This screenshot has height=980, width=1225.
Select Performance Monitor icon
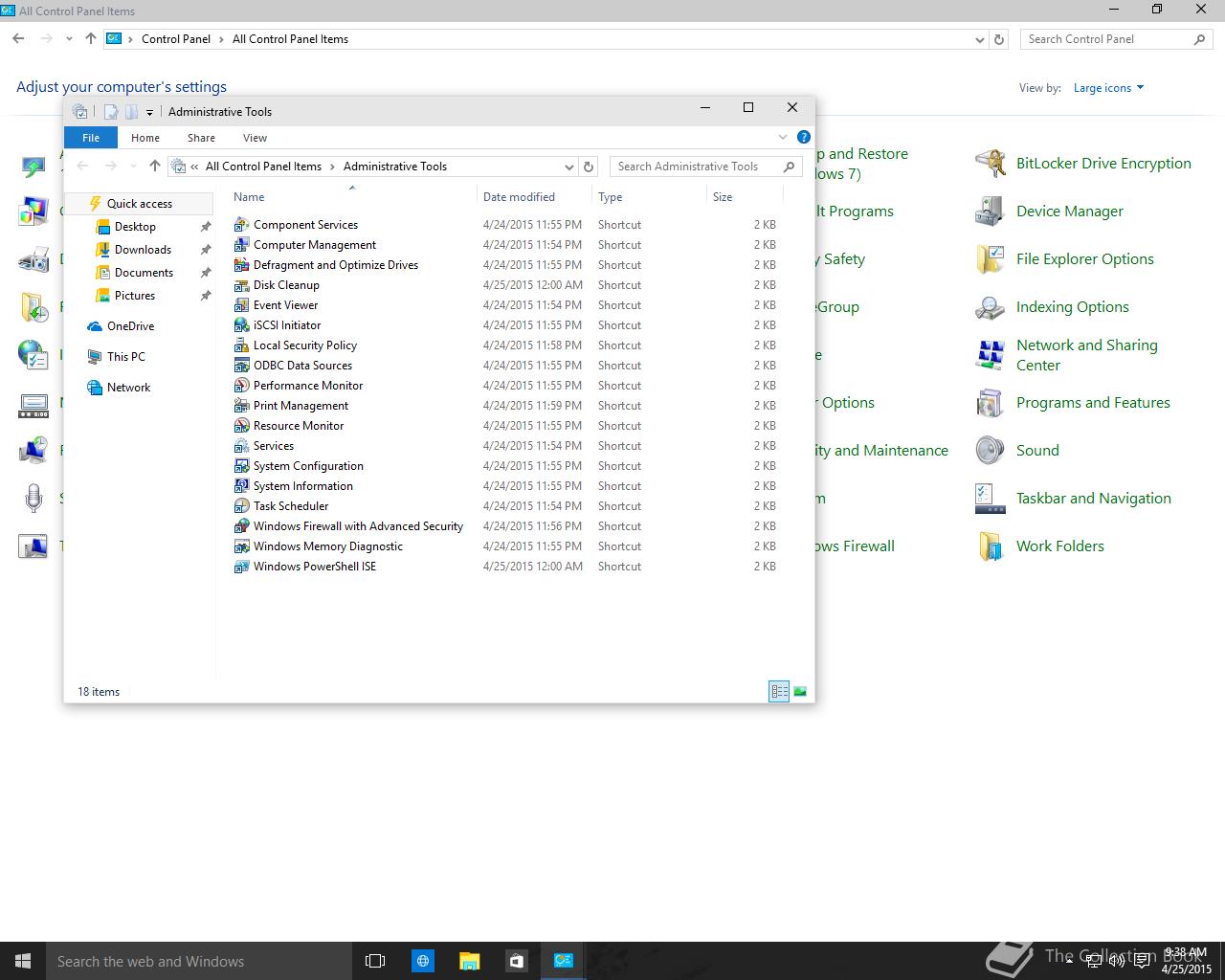pos(242,386)
